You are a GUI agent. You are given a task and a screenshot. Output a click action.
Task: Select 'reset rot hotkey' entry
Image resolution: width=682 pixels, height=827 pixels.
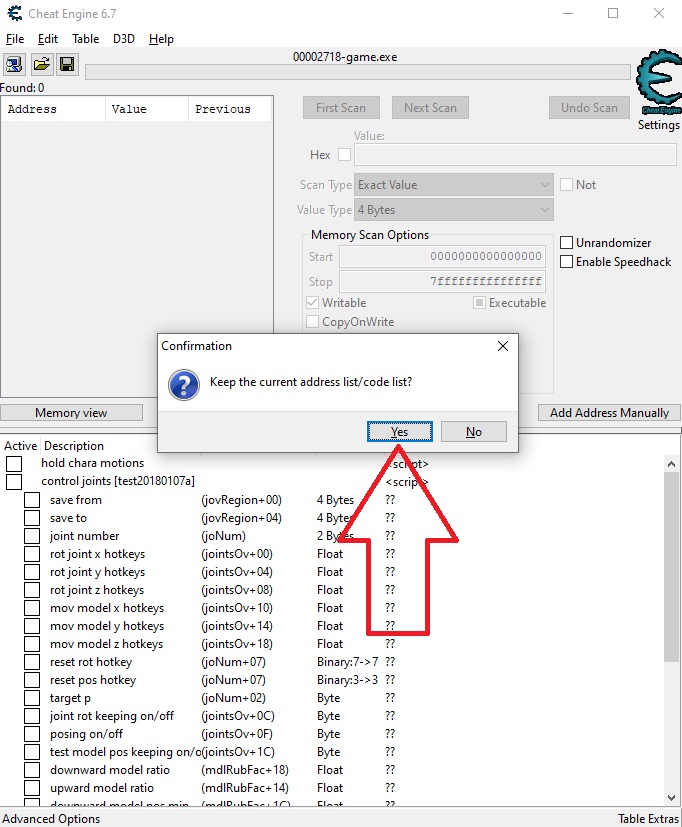(x=91, y=662)
